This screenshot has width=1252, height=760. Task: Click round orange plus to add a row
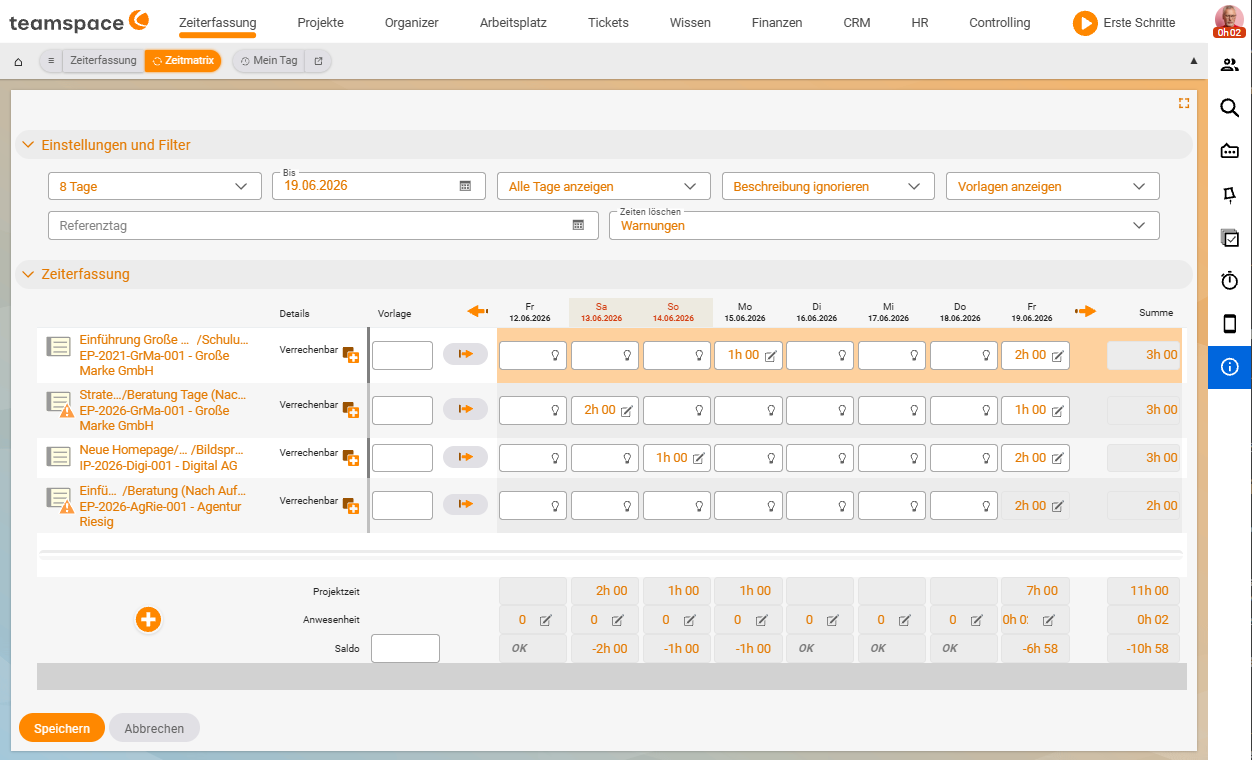tap(148, 620)
